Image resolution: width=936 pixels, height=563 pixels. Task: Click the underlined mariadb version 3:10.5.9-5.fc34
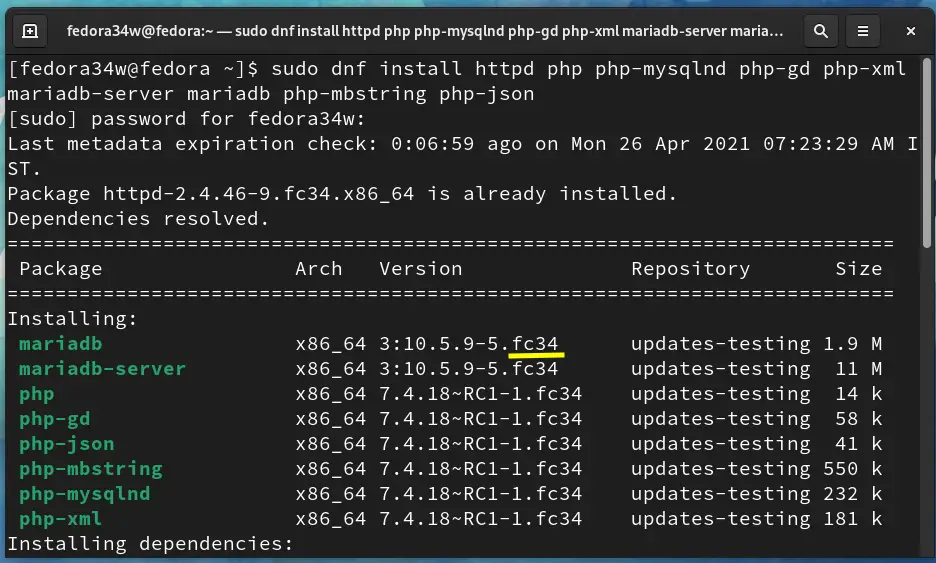point(469,344)
